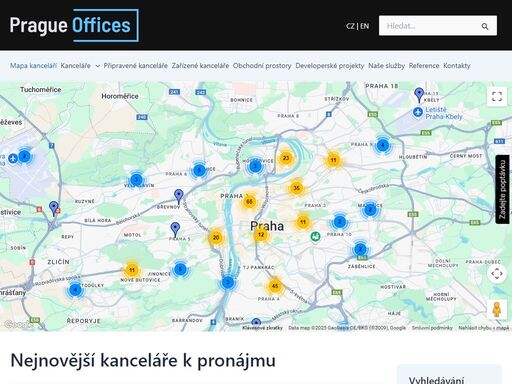Open blue cluster 2 near Záběhlice
The width and height of the screenshot is (512, 384).
[360, 249]
